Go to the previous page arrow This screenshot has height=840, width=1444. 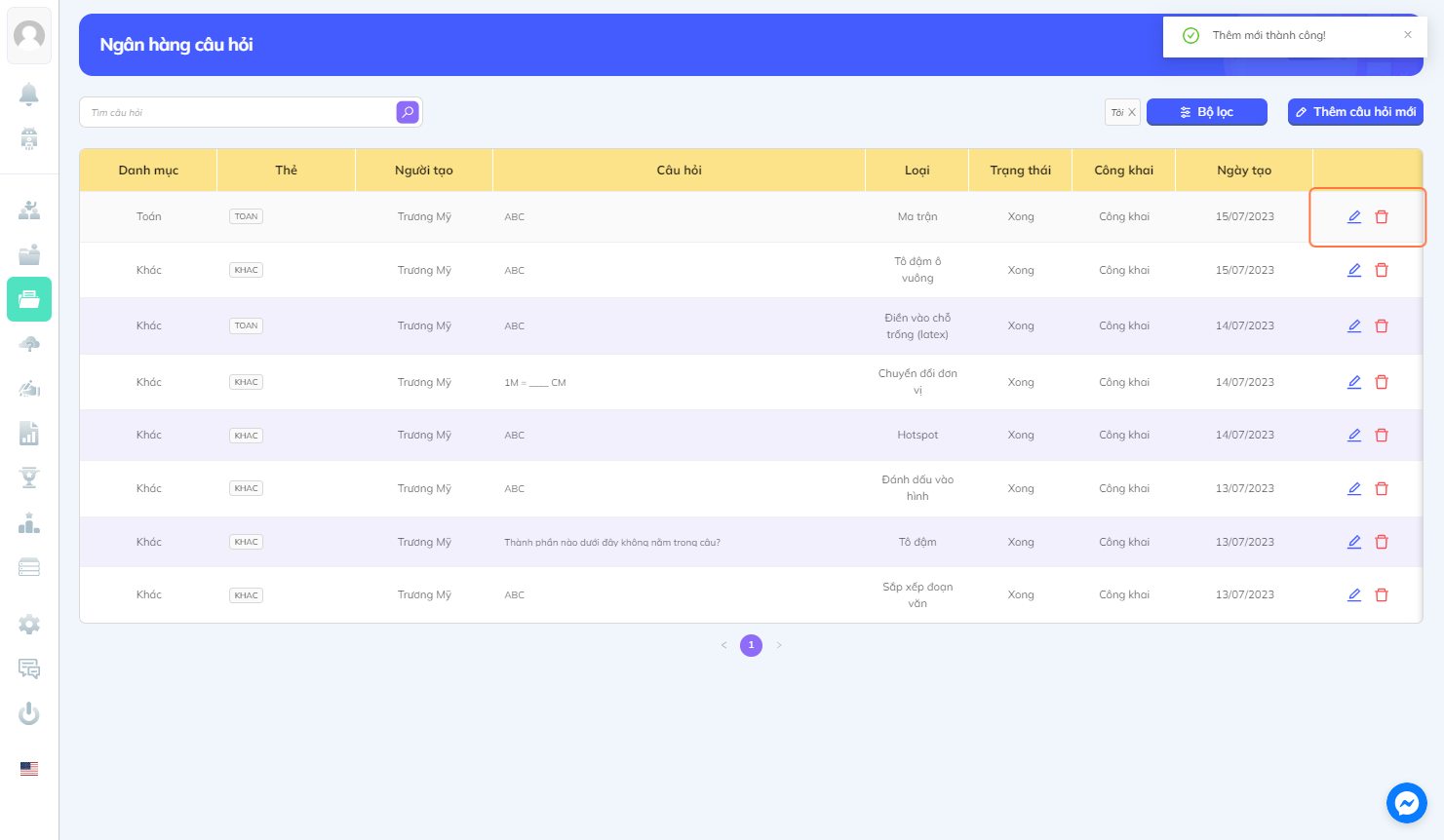click(723, 645)
